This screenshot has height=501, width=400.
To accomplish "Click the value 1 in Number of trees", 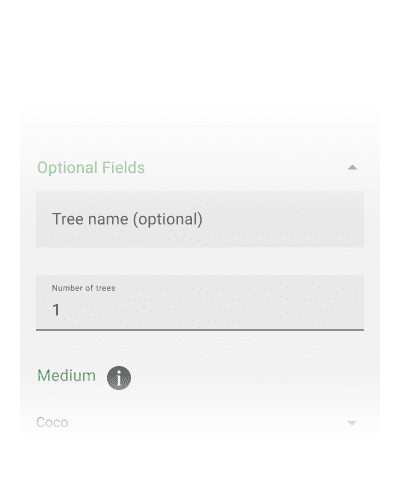I will pyautogui.click(x=56, y=310).
